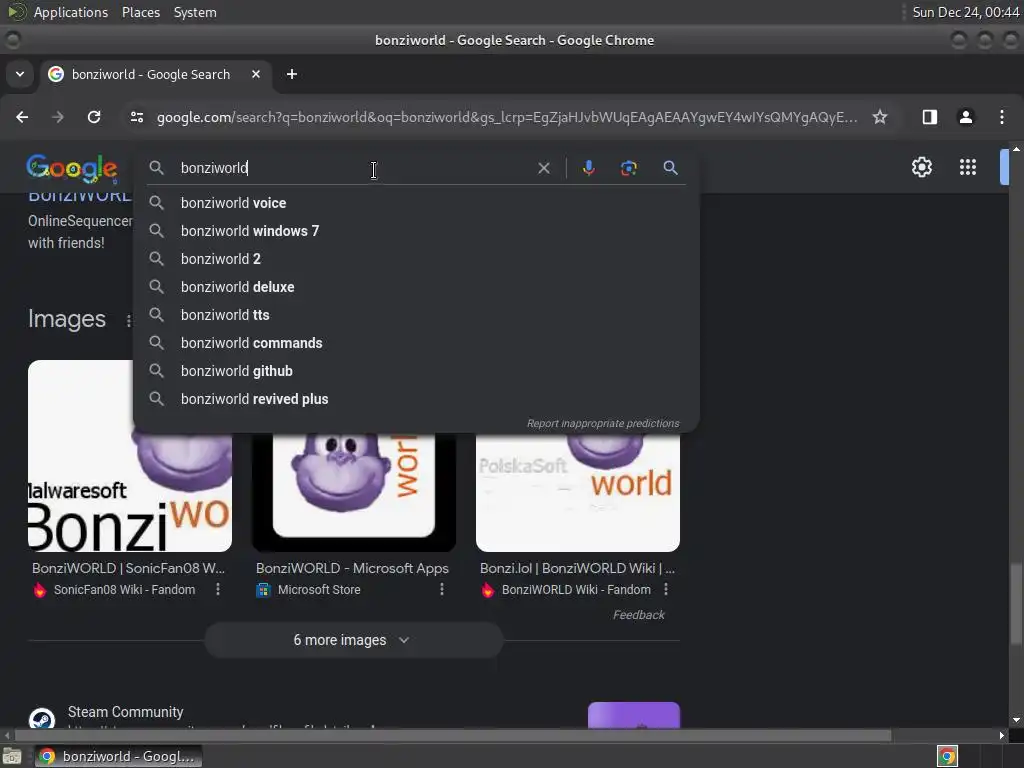
Task: Click in the Google search input field
Action: click(353, 168)
